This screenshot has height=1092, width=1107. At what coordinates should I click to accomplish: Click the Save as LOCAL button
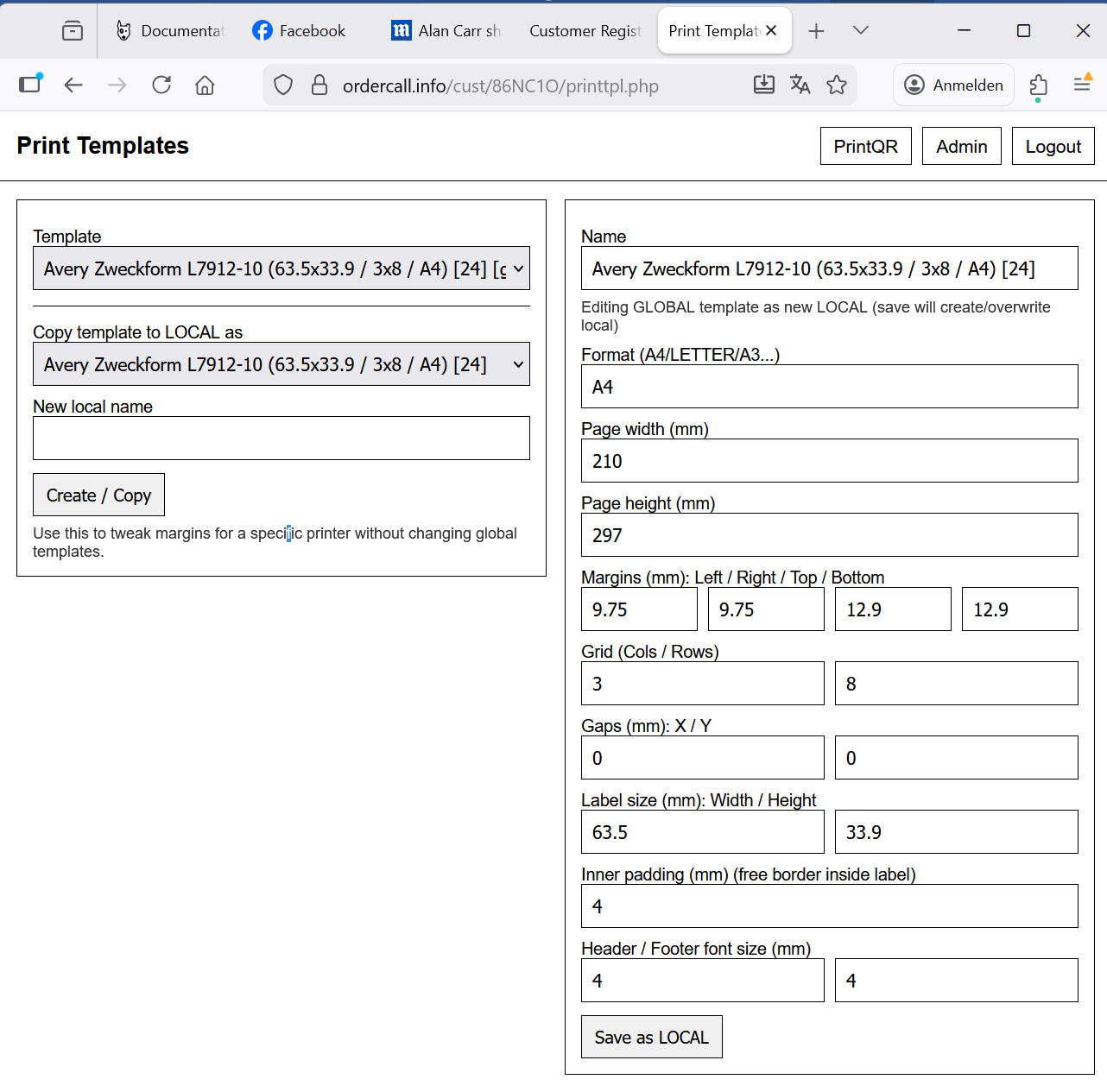651,1037
